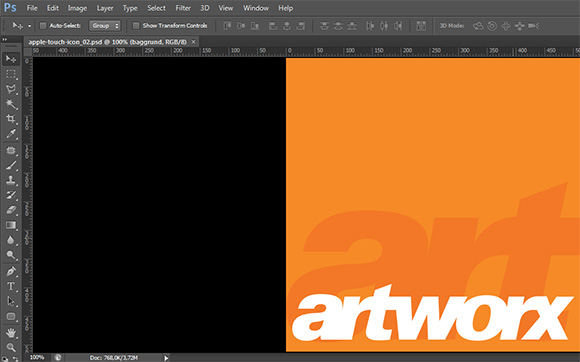Click the default colors icon
The width and height of the screenshot is (580, 362).
click(x=5, y=358)
